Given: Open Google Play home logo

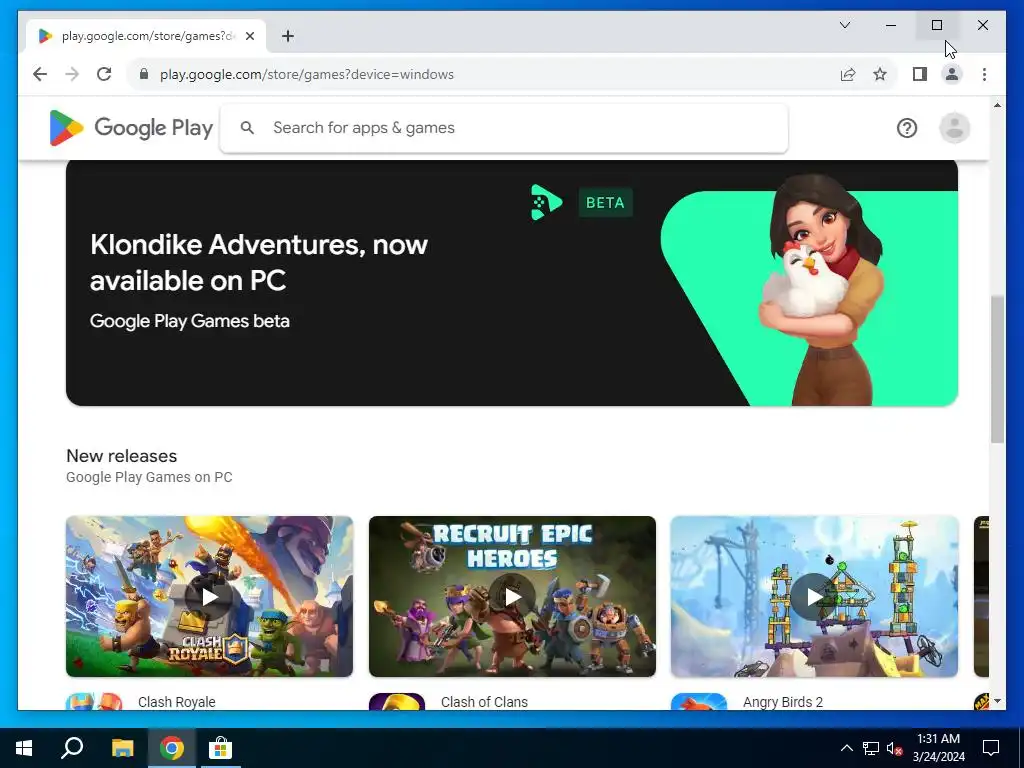Looking at the screenshot, I should 131,127.
